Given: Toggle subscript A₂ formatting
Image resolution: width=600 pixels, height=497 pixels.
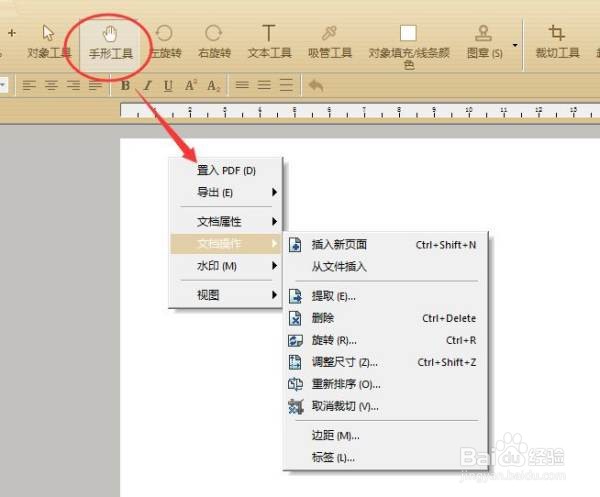Looking at the screenshot, I should [x=214, y=86].
